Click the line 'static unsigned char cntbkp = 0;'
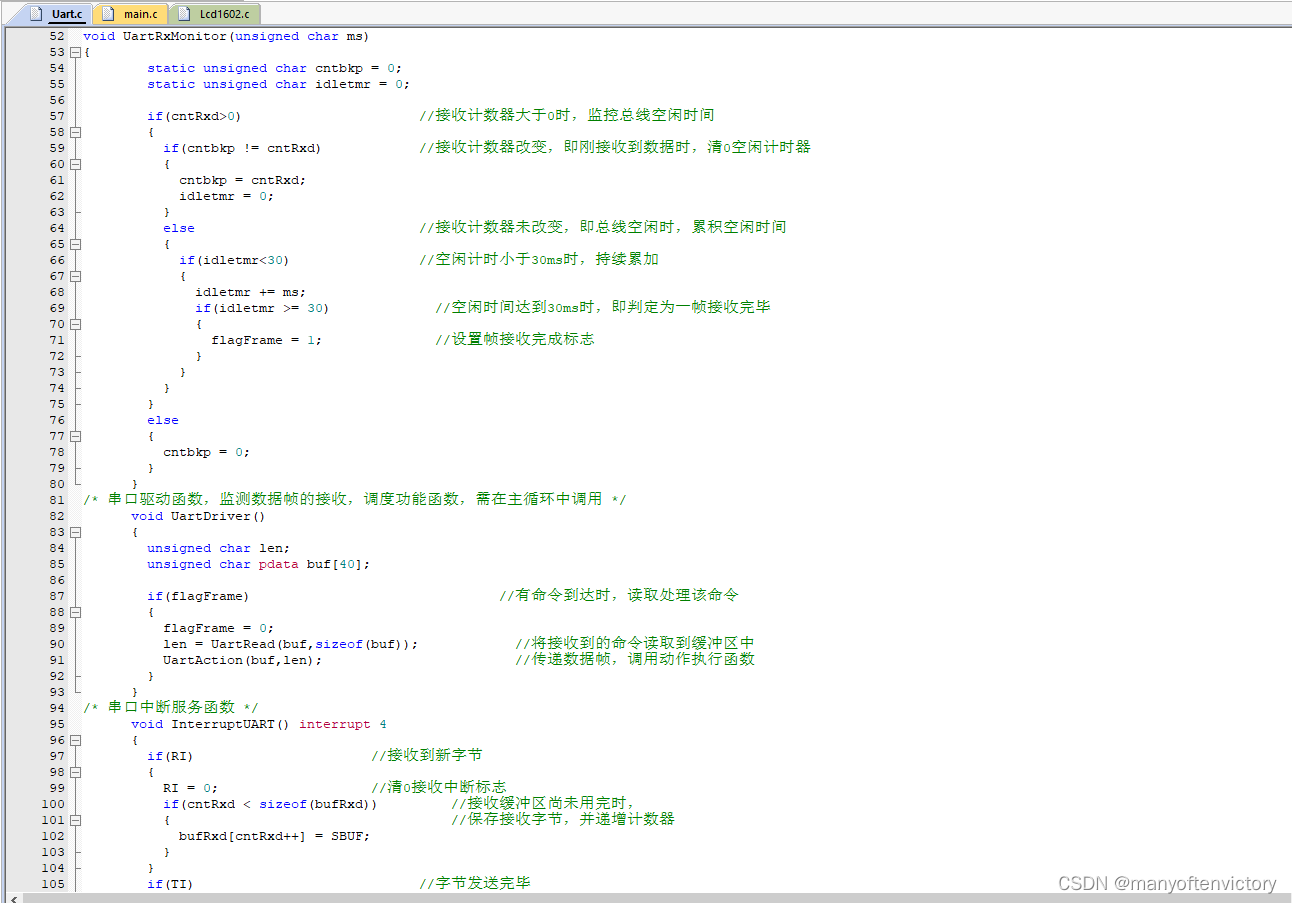Screen dimensions: 1292x903 point(275,68)
